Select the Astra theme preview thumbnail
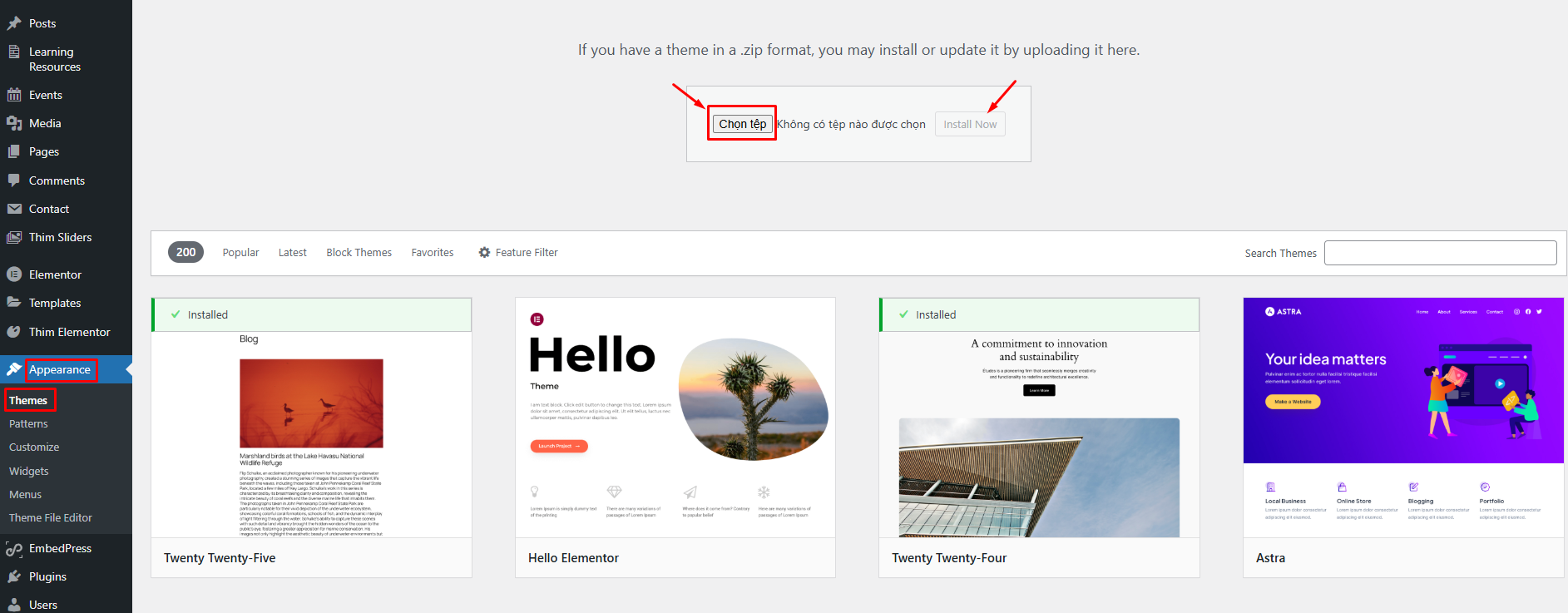1568x613 pixels. point(1403,418)
